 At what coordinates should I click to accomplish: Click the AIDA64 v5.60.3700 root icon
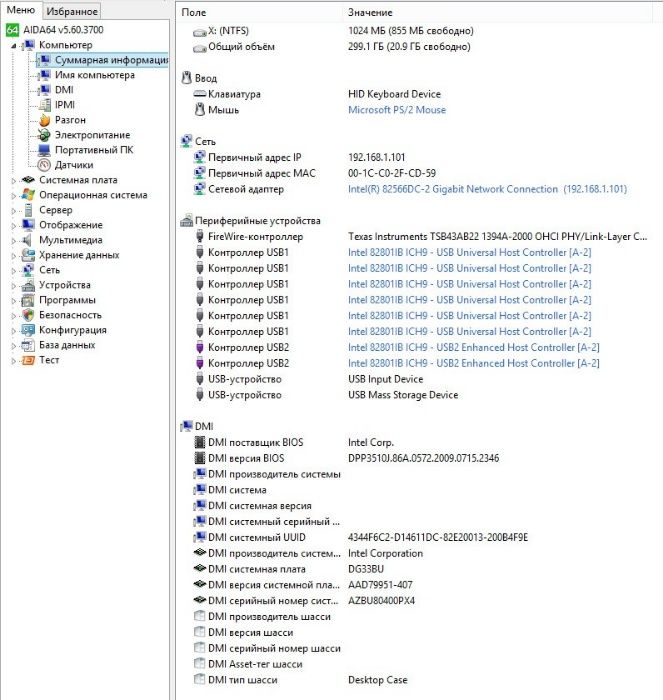coord(12,30)
